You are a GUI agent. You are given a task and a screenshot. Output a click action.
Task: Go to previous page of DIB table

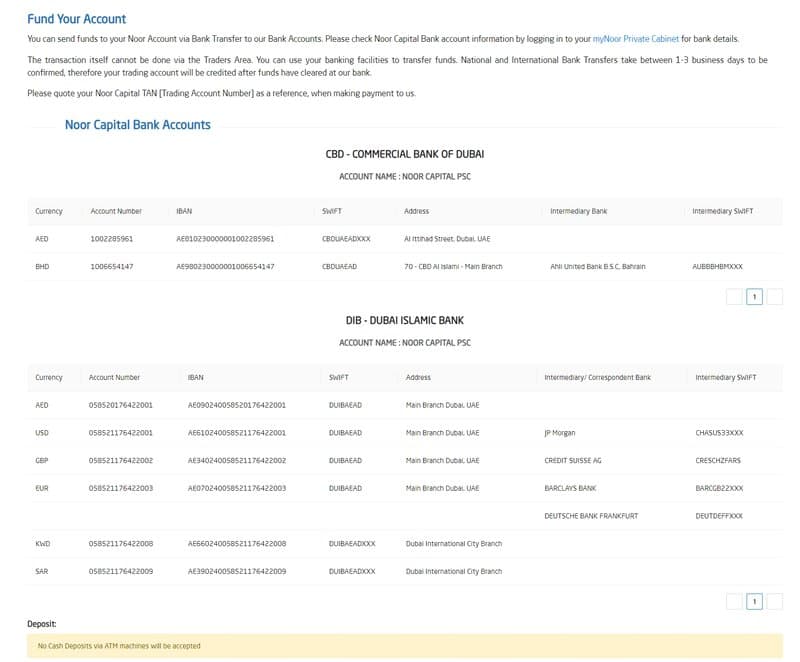[734, 601]
